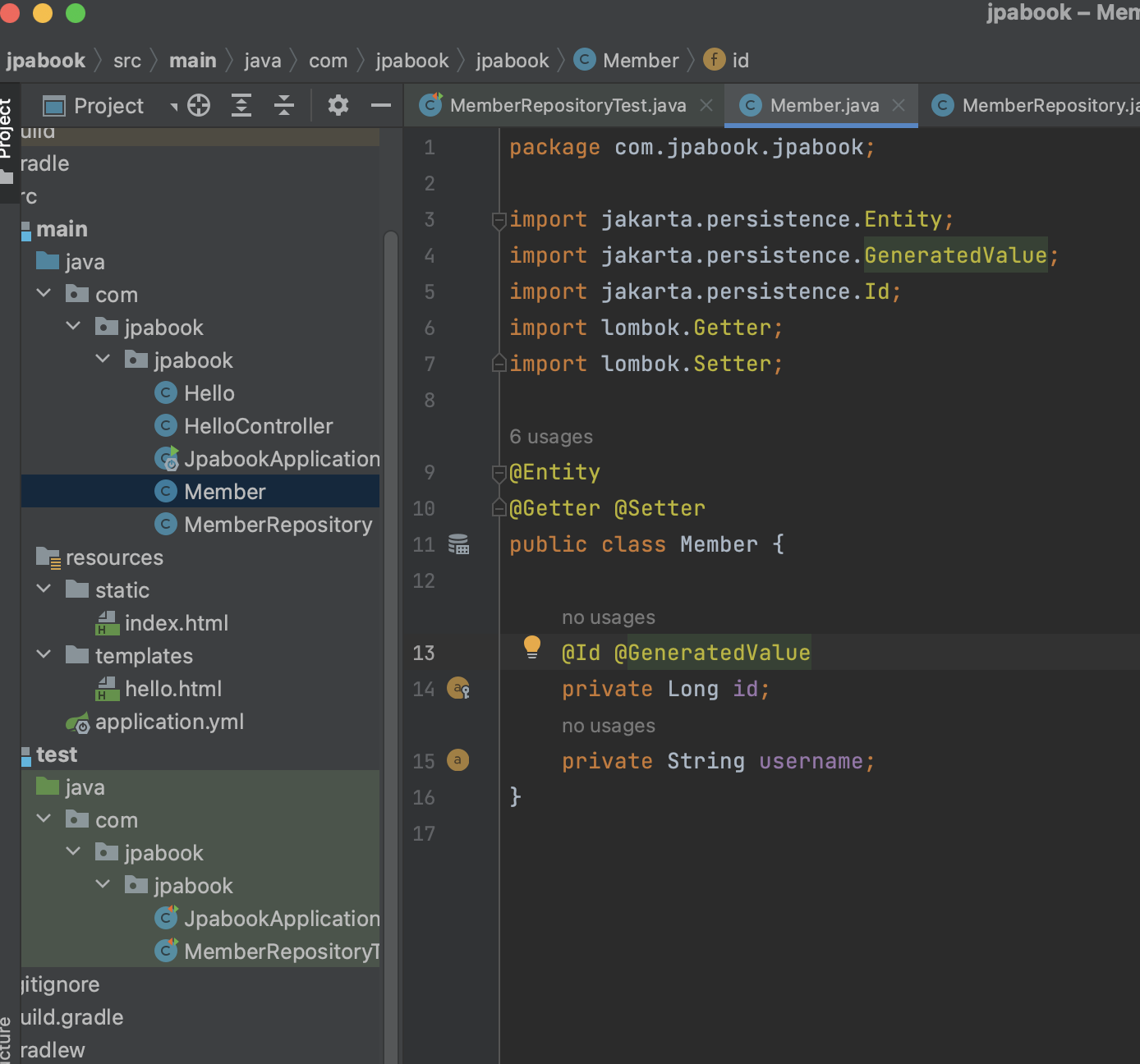Fold the annotations at line 9

[x=499, y=473]
